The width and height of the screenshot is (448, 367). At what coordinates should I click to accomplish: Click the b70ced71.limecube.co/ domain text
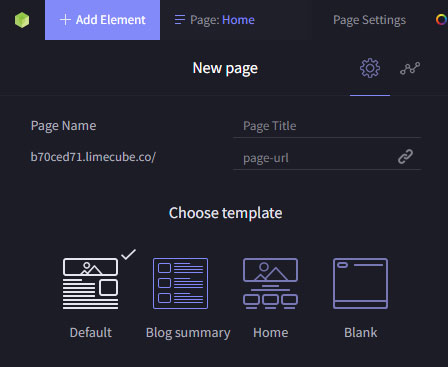click(x=93, y=157)
